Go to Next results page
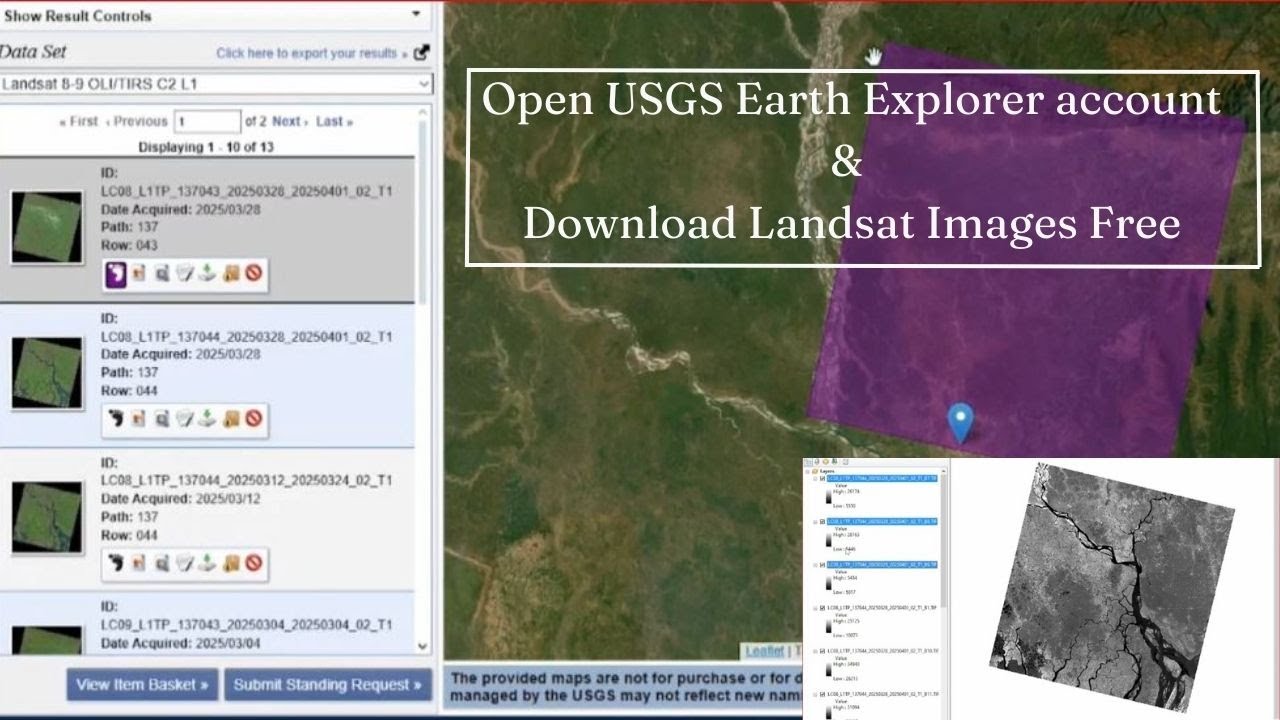 (290, 121)
